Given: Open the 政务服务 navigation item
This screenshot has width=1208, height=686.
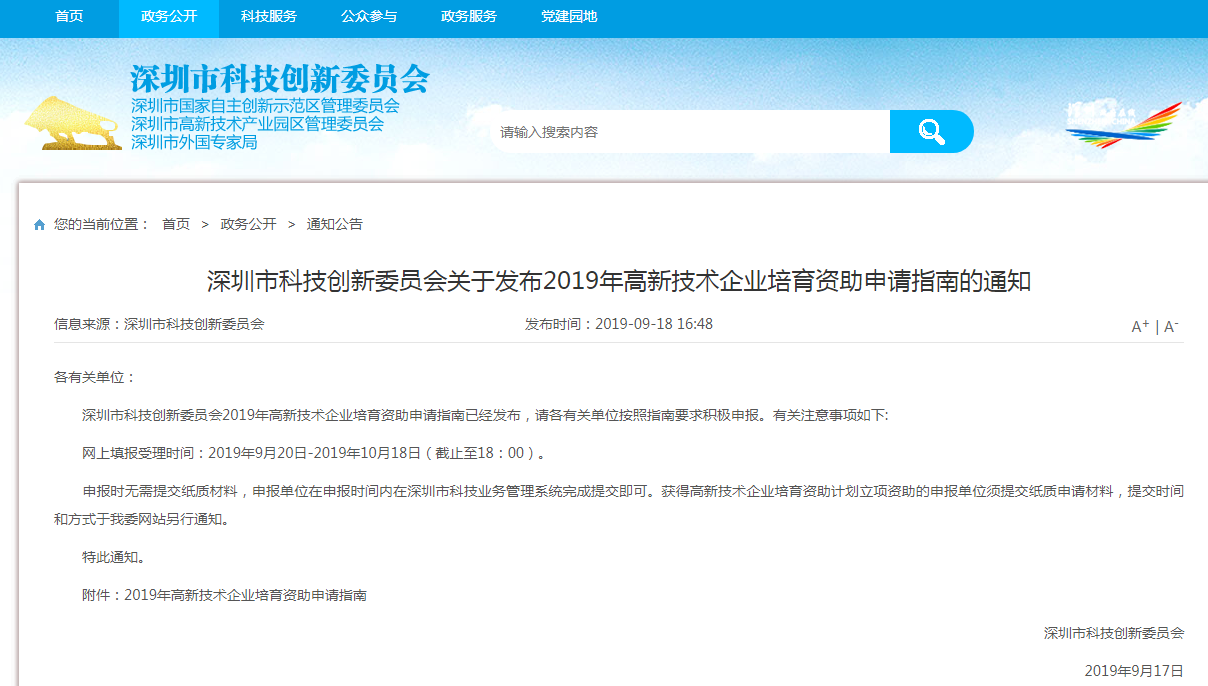Looking at the screenshot, I should (x=469, y=17).
